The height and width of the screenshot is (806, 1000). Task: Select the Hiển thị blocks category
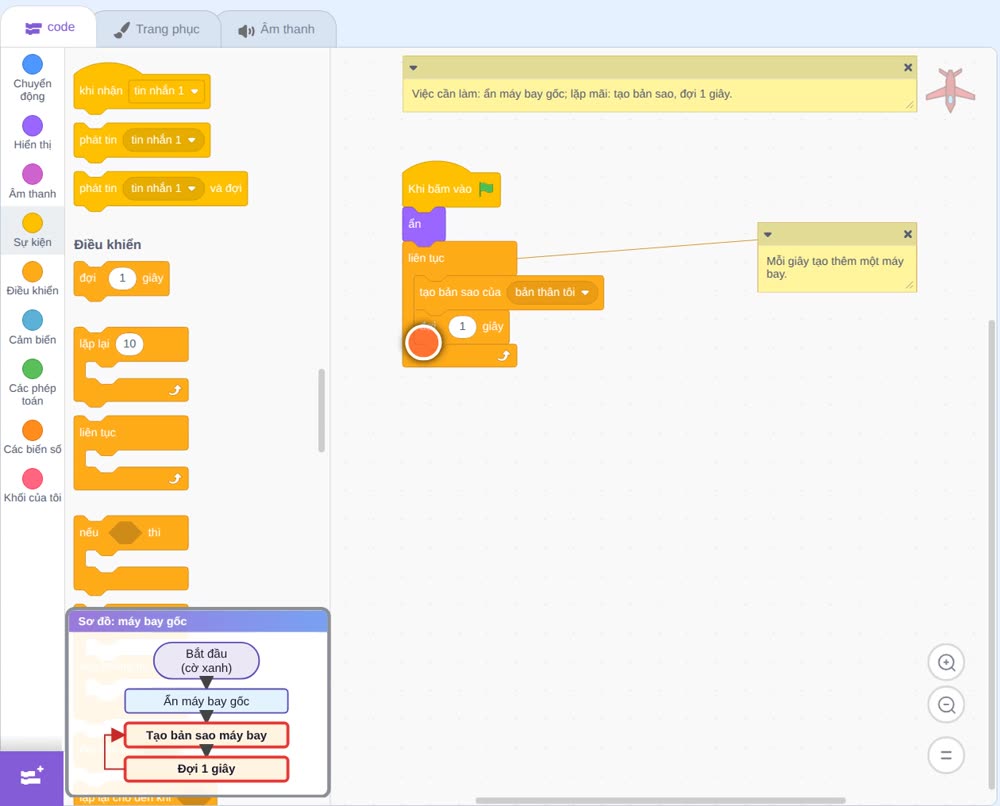coord(32,133)
